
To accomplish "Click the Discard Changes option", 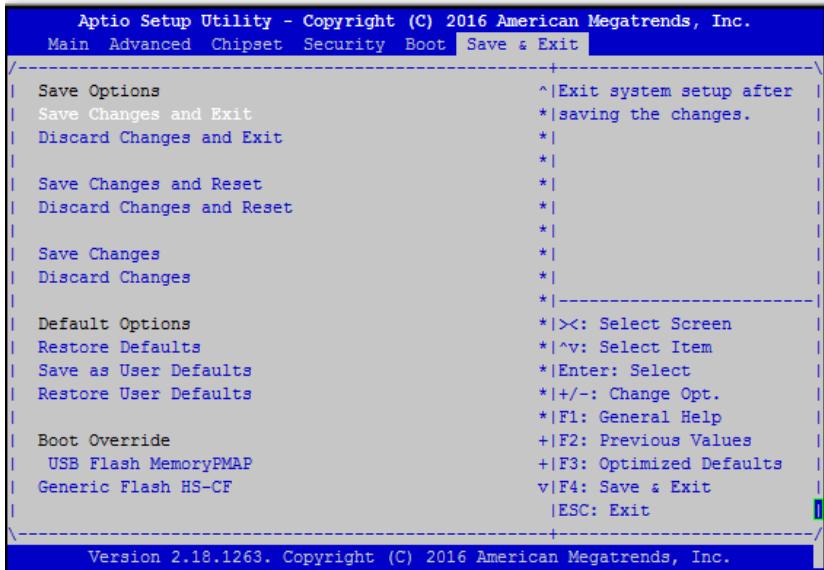I will pyautogui.click(x=114, y=277).
